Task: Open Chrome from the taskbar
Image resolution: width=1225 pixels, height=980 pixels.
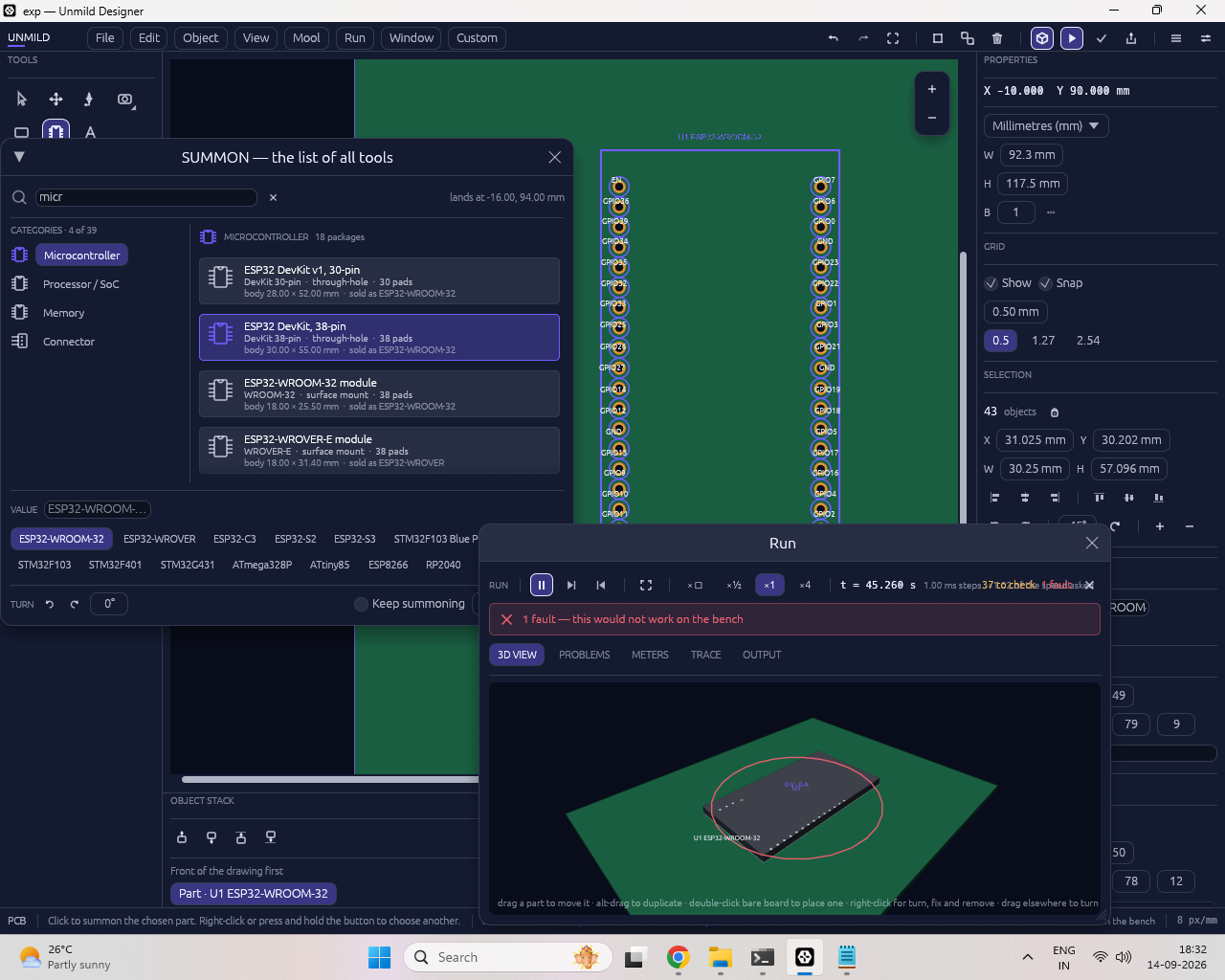Action: (x=679, y=957)
